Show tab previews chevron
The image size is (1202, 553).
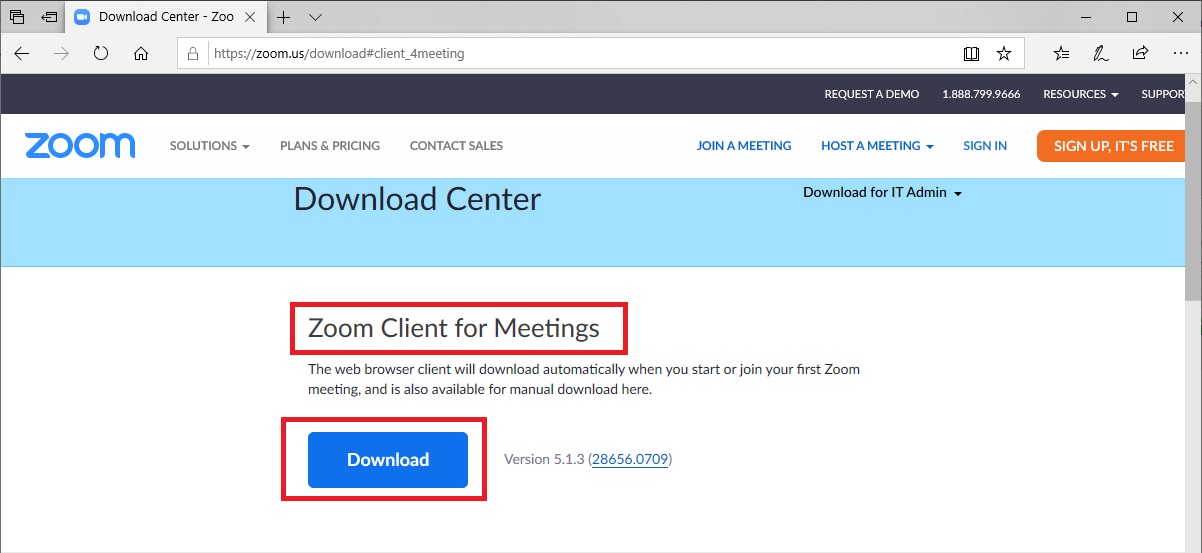(x=315, y=17)
